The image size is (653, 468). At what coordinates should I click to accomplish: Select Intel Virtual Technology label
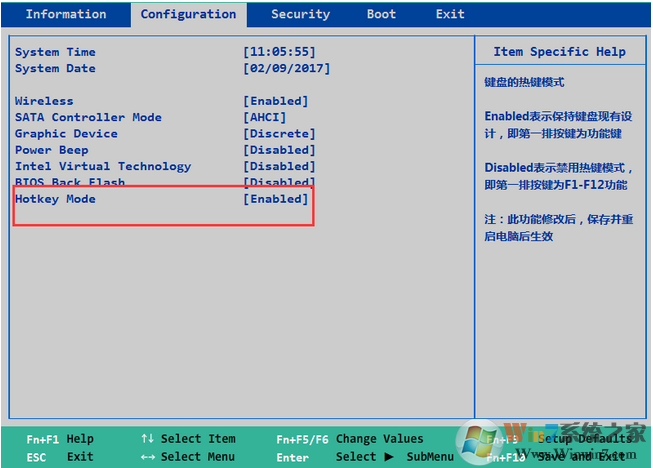pyautogui.click(x=103, y=167)
